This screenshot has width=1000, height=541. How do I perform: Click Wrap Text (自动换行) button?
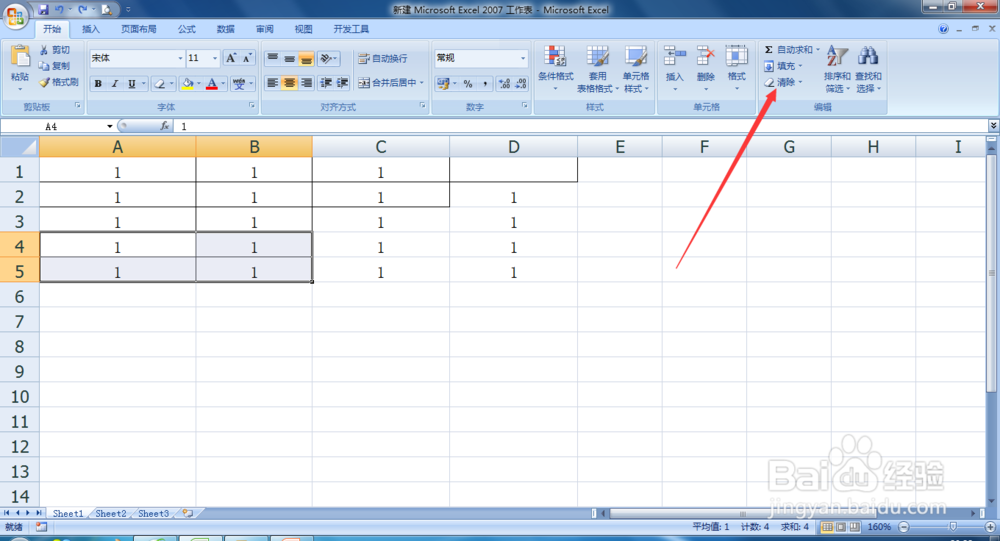click(383, 59)
